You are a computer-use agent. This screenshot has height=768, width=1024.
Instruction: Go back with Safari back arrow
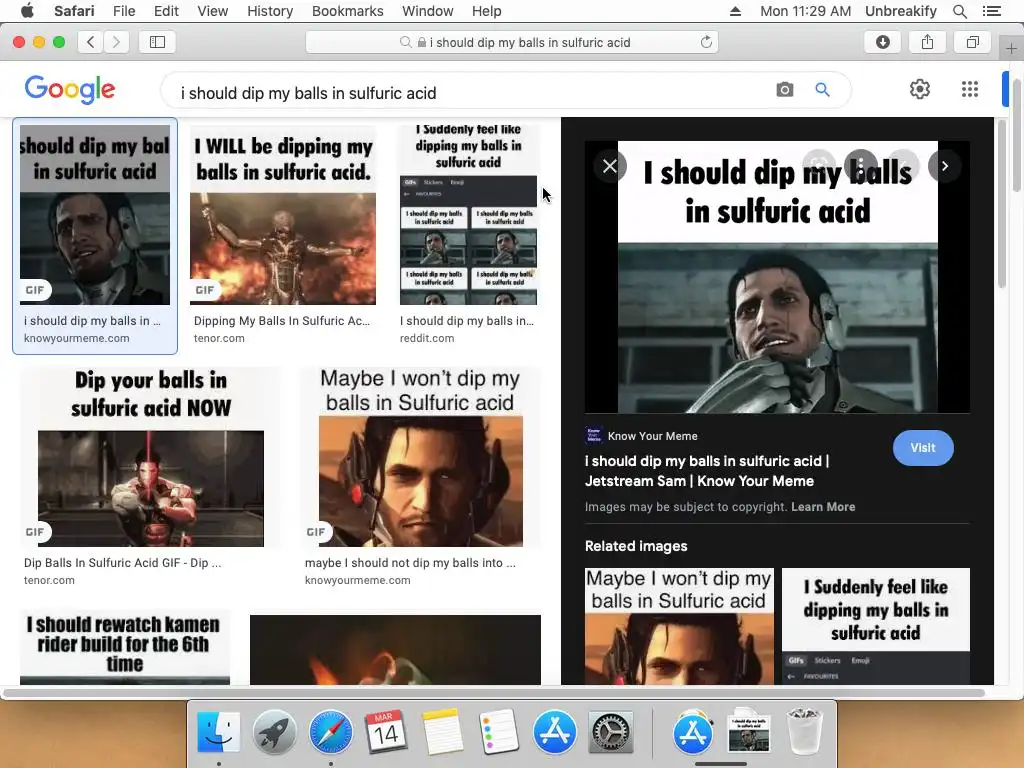[91, 42]
